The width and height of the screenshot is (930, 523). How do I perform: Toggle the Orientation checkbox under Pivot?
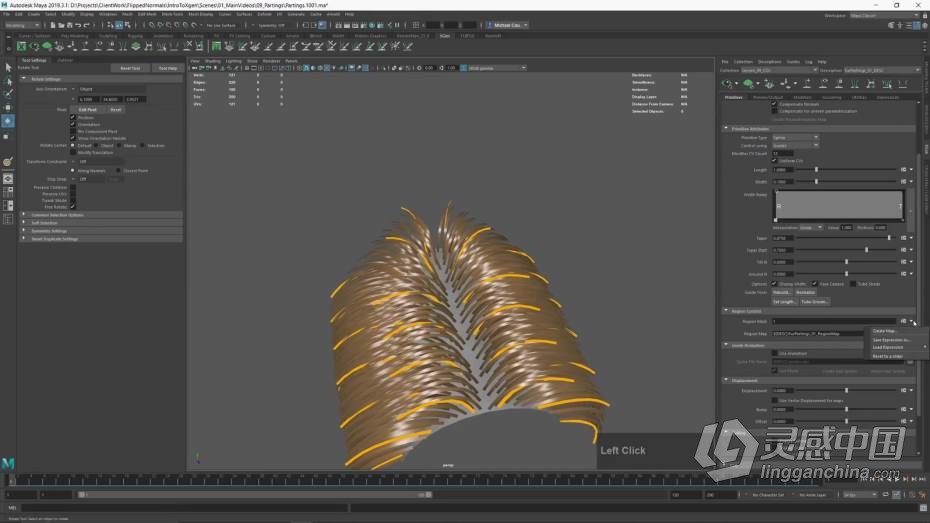coord(73,124)
